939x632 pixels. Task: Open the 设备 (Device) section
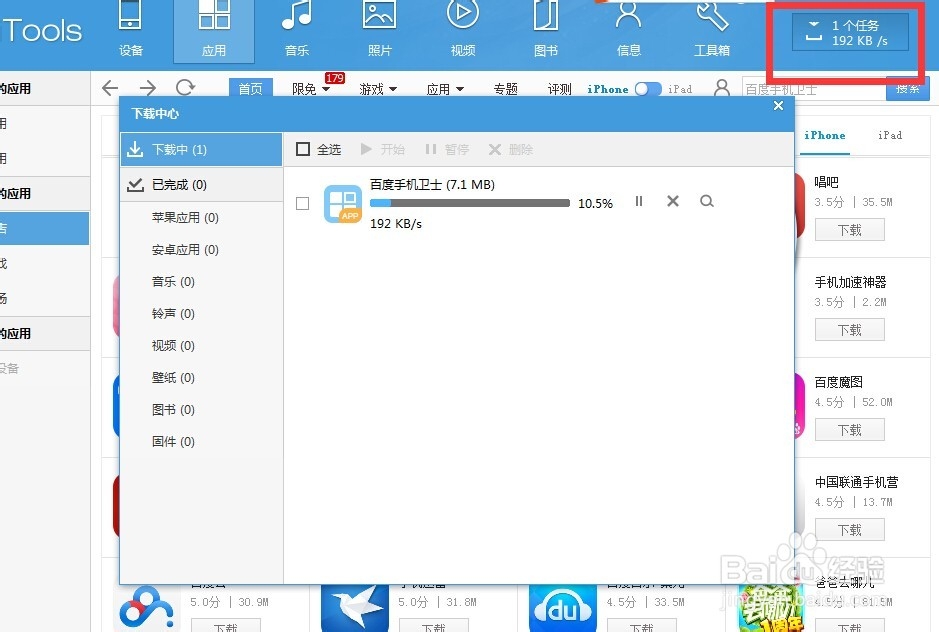(x=131, y=30)
